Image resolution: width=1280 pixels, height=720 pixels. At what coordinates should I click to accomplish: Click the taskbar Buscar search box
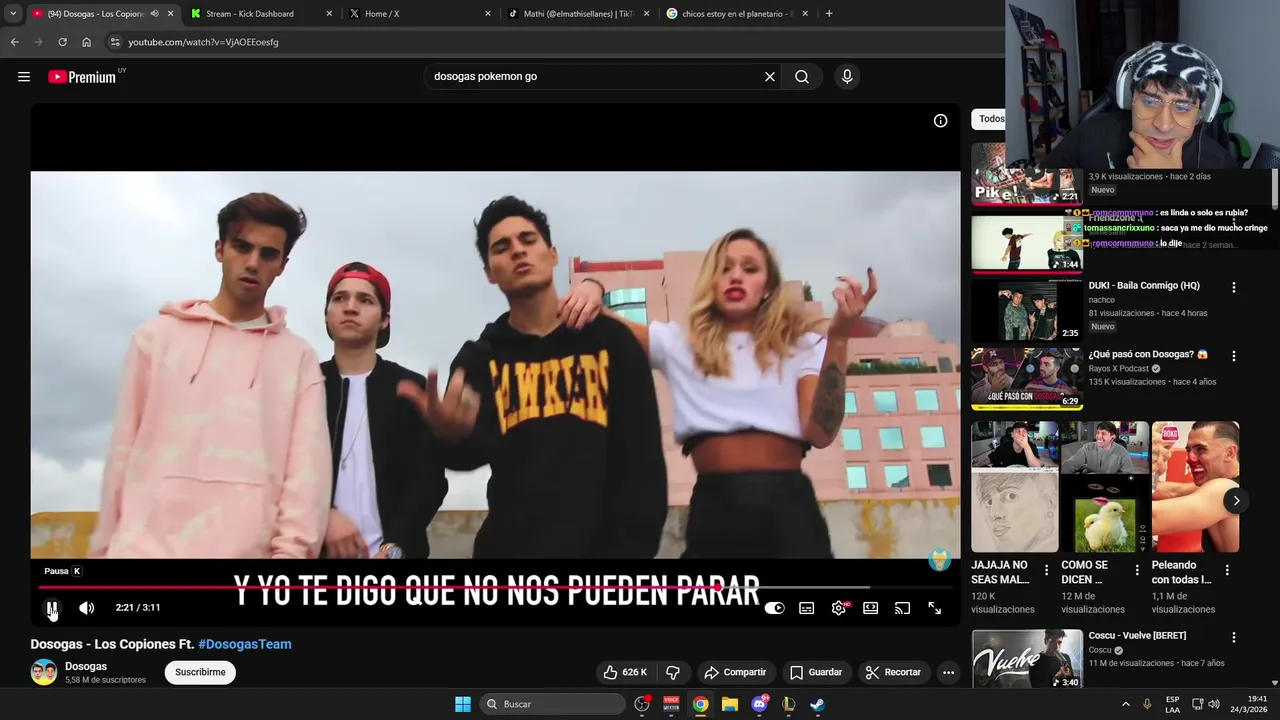553,704
